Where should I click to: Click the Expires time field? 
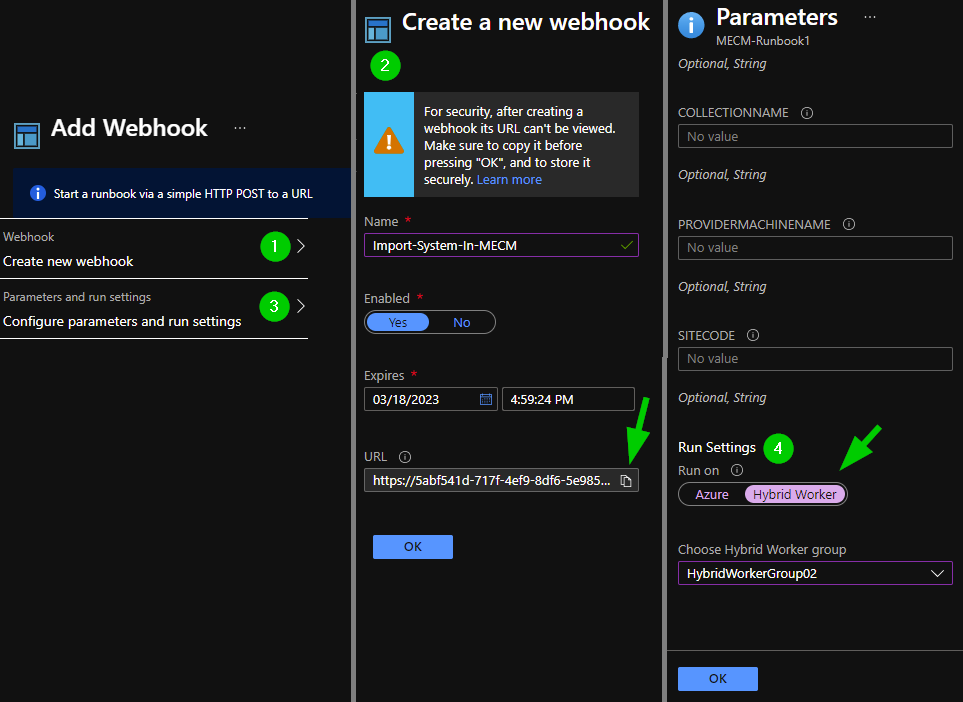point(568,399)
